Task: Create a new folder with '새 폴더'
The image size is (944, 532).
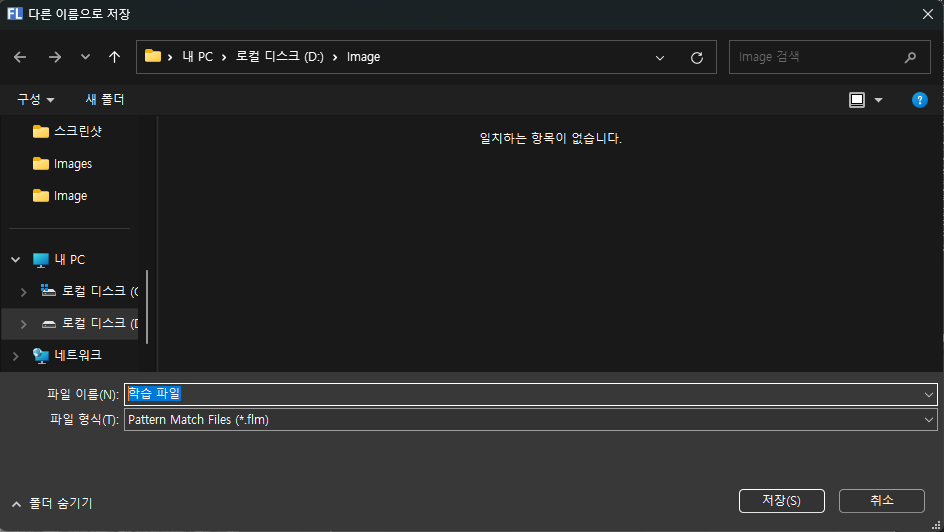Action: [x=105, y=99]
